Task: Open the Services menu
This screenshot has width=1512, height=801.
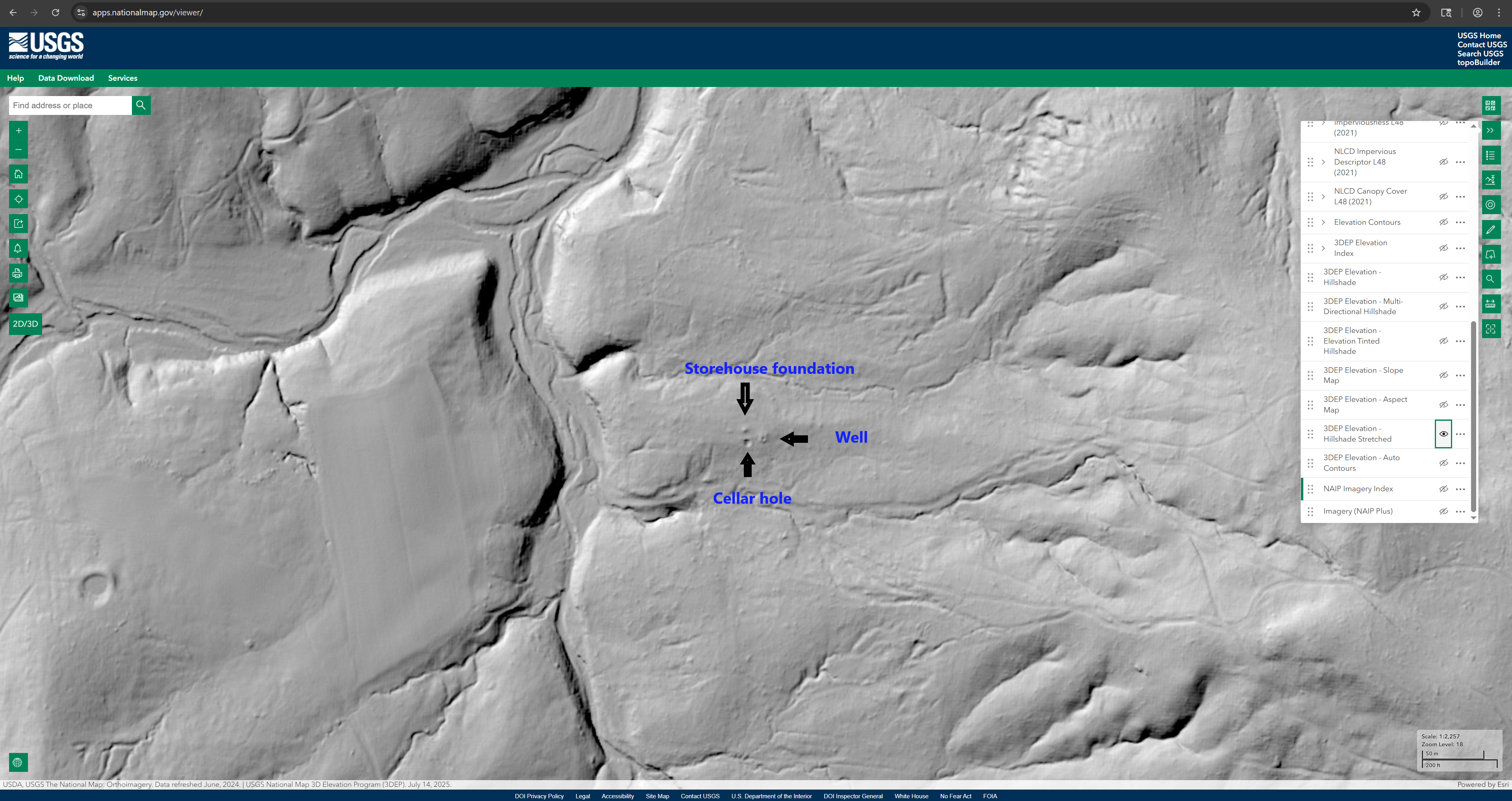Action: coord(122,78)
